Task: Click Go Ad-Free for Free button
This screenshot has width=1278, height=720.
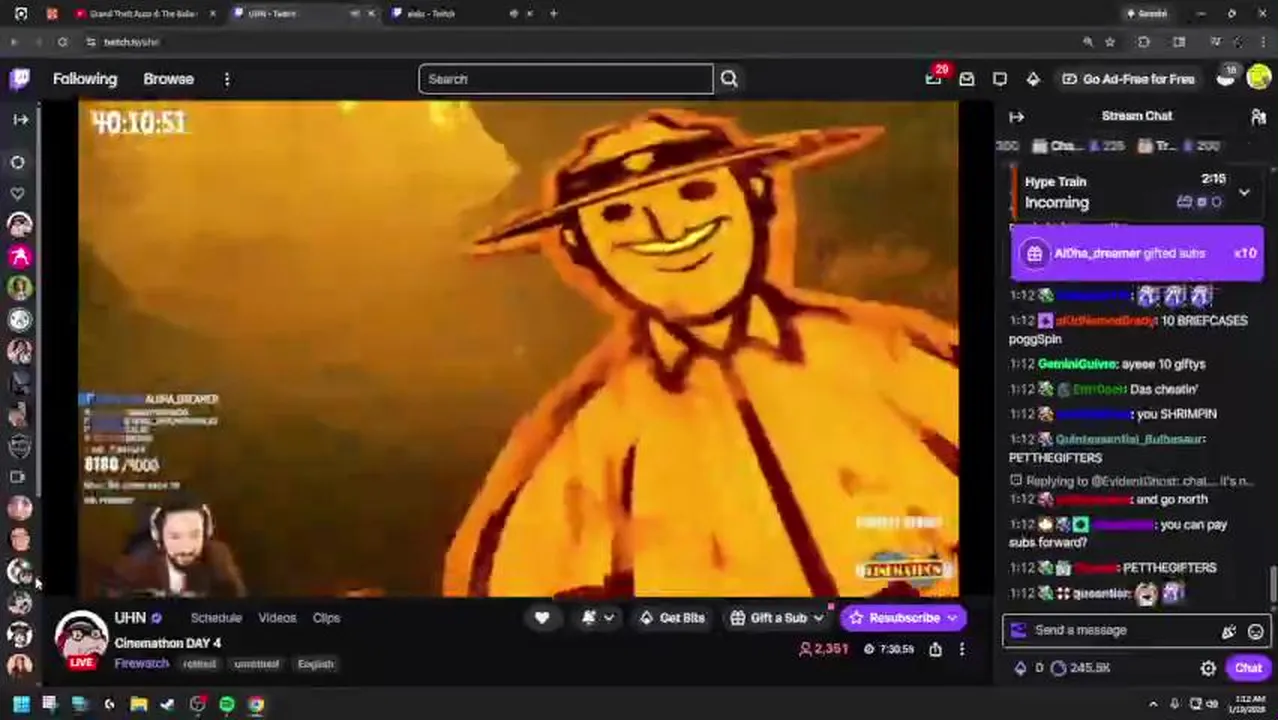Action: point(1129,79)
